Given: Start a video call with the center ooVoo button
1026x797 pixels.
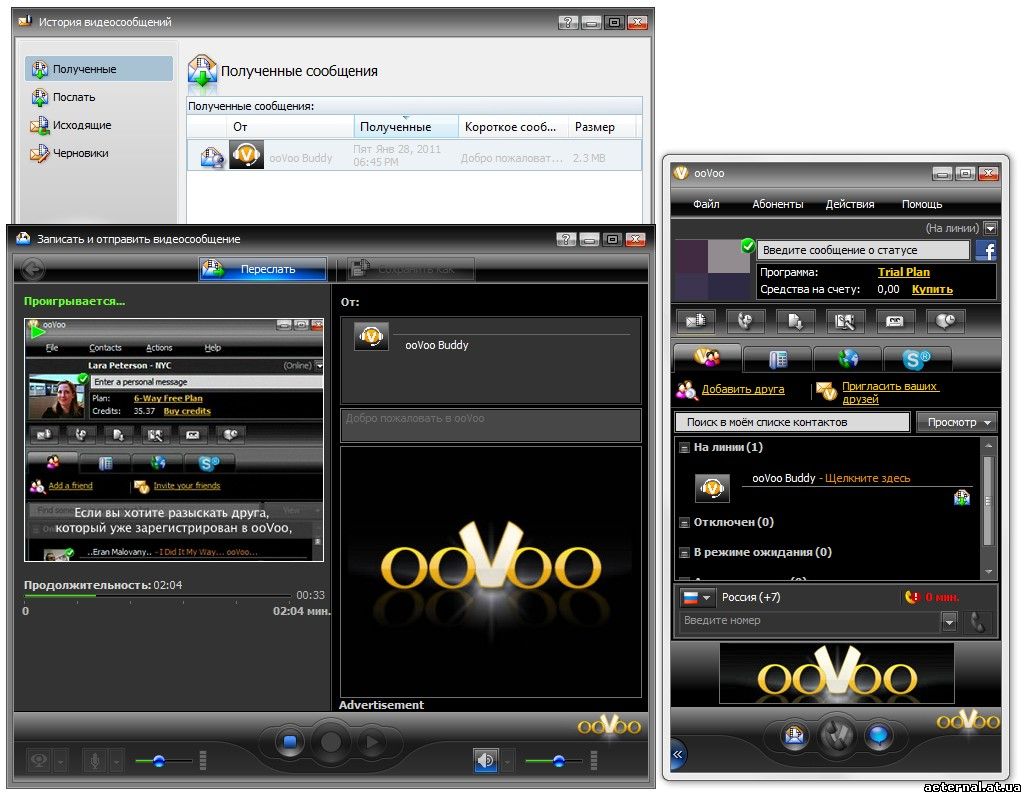Looking at the screenshot, I should (x=836, y=735).
